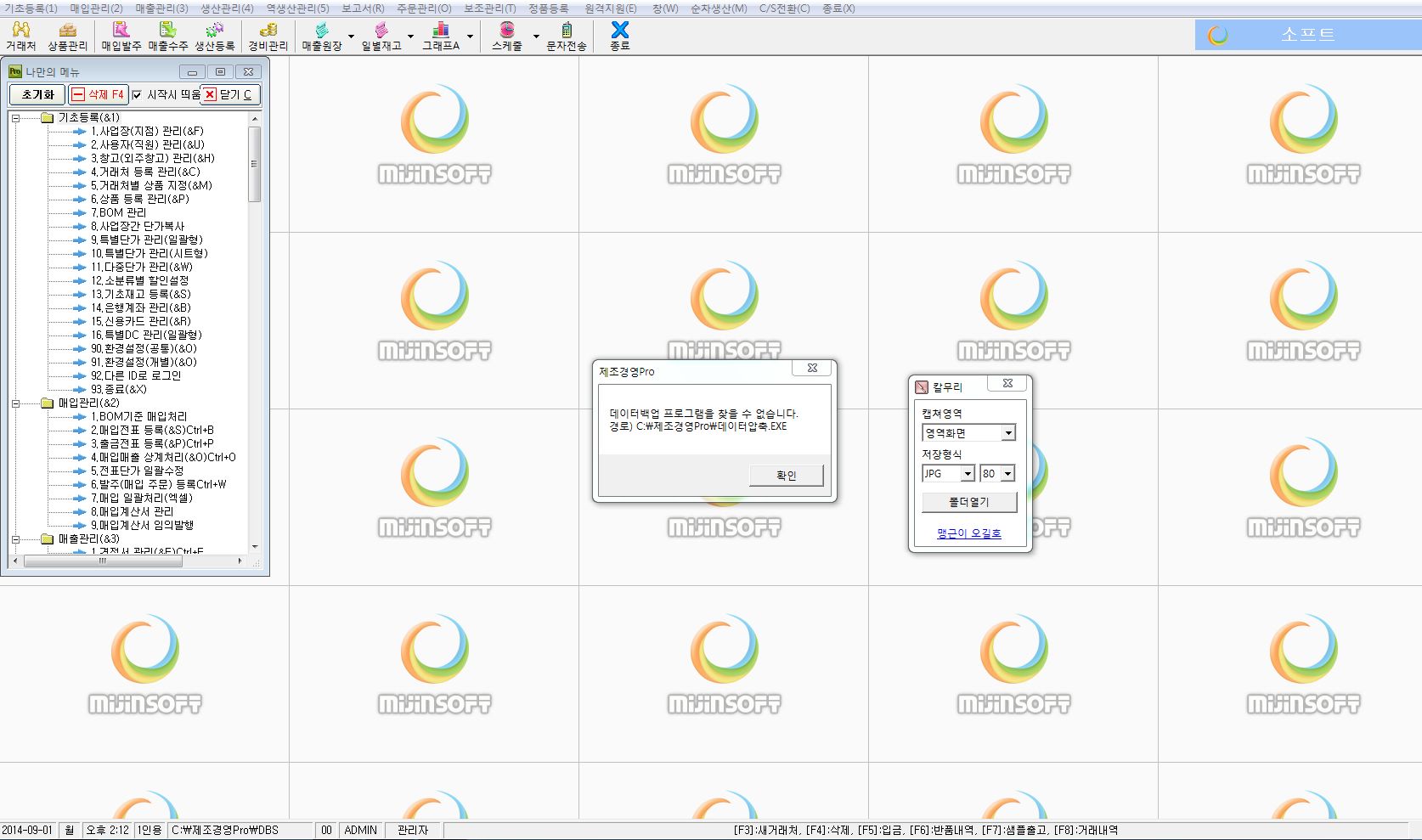The height and width of the screenshot is (840, 1422).
Task: Select 92.다른 ID로 로그인 tree item
Action: (136, 376)
